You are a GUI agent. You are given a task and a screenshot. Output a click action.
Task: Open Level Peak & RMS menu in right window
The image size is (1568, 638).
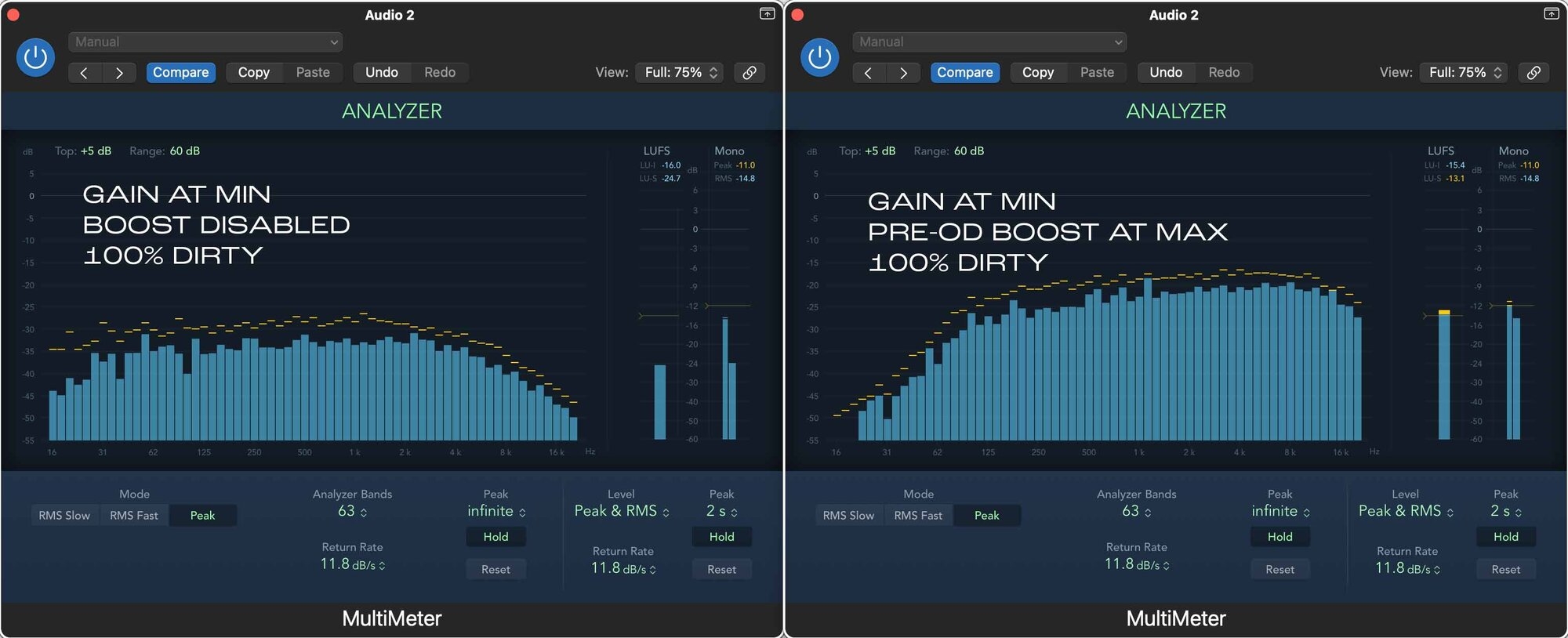1406,511
